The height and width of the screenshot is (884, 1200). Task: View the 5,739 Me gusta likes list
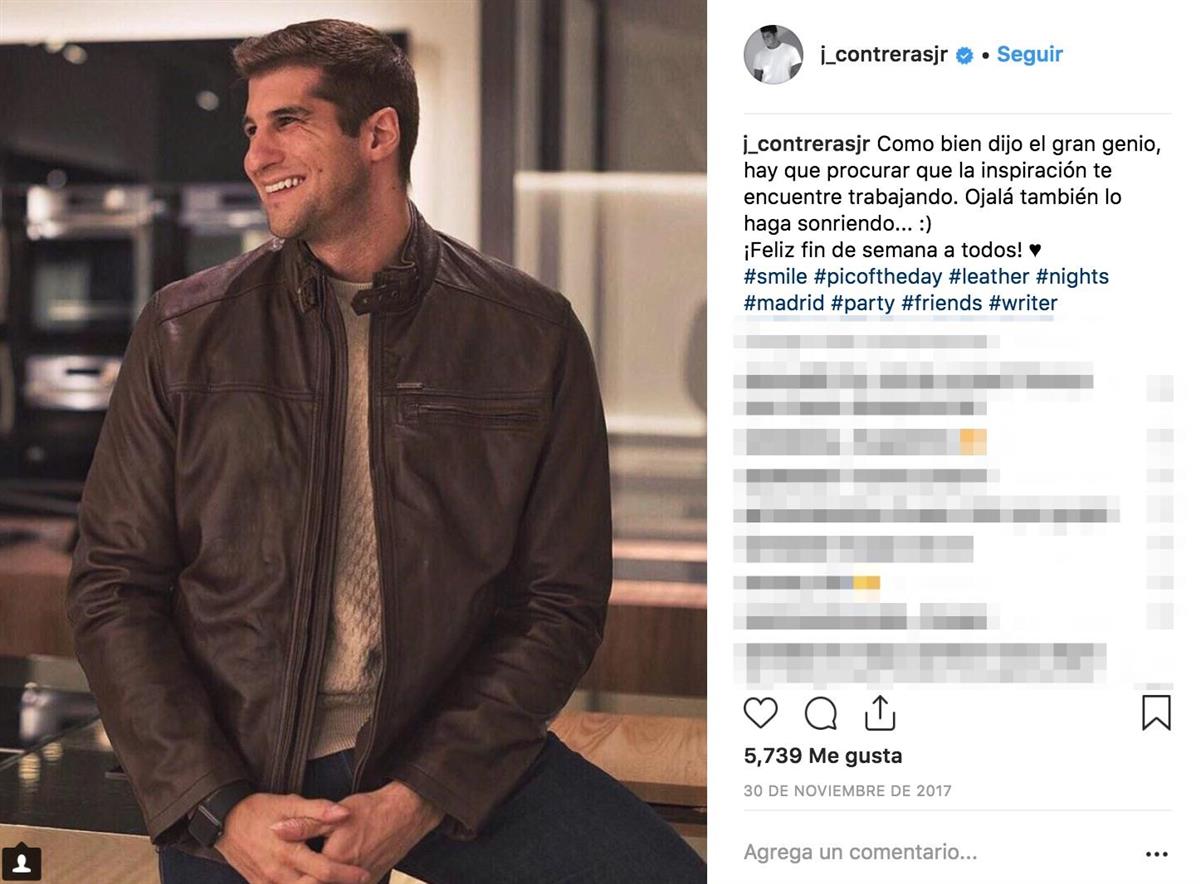coord(822,756)
